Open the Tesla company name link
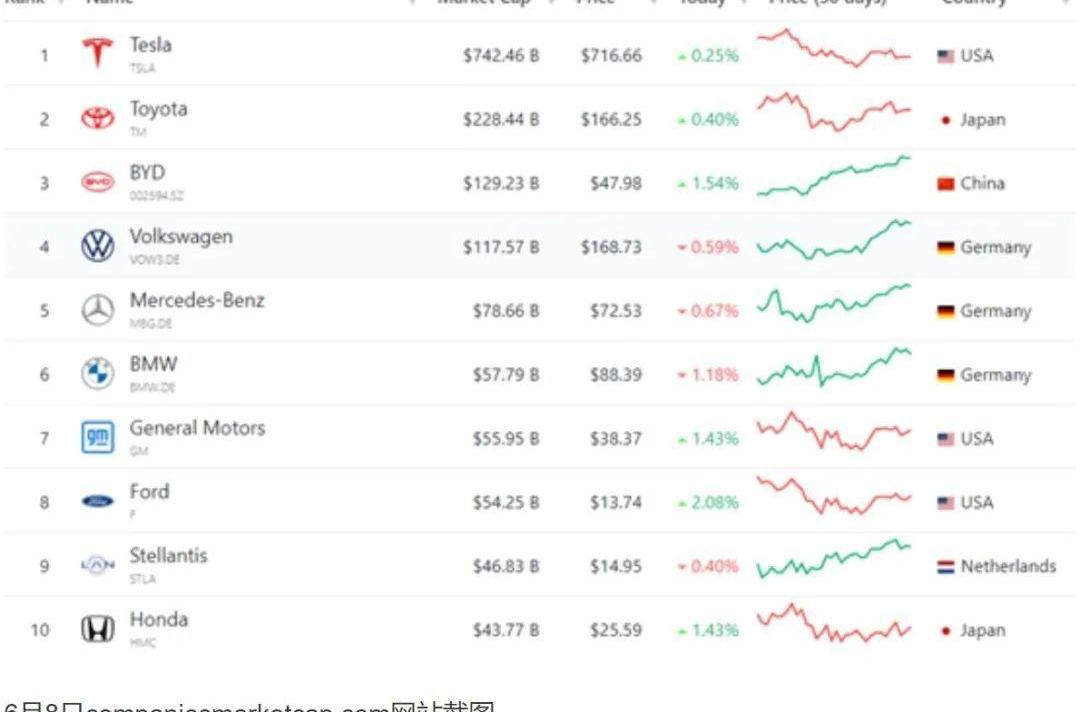Screen dimensions: 1080x712 pyautogui.click(x=151, y=45)
